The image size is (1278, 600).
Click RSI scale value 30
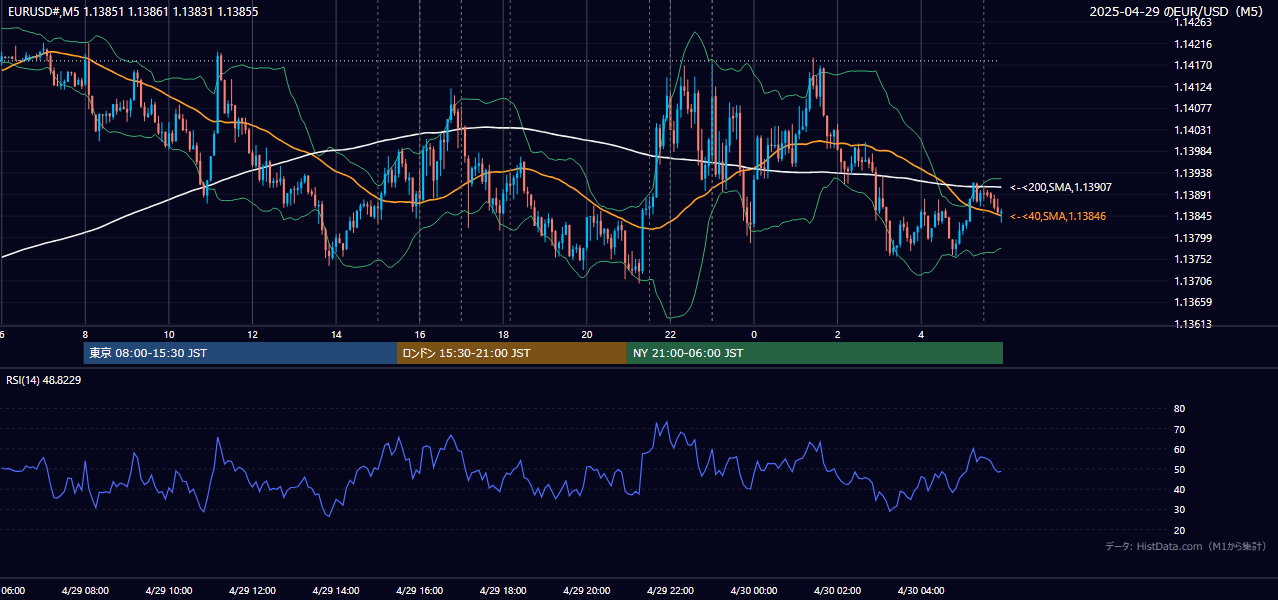coord(1179,510)
